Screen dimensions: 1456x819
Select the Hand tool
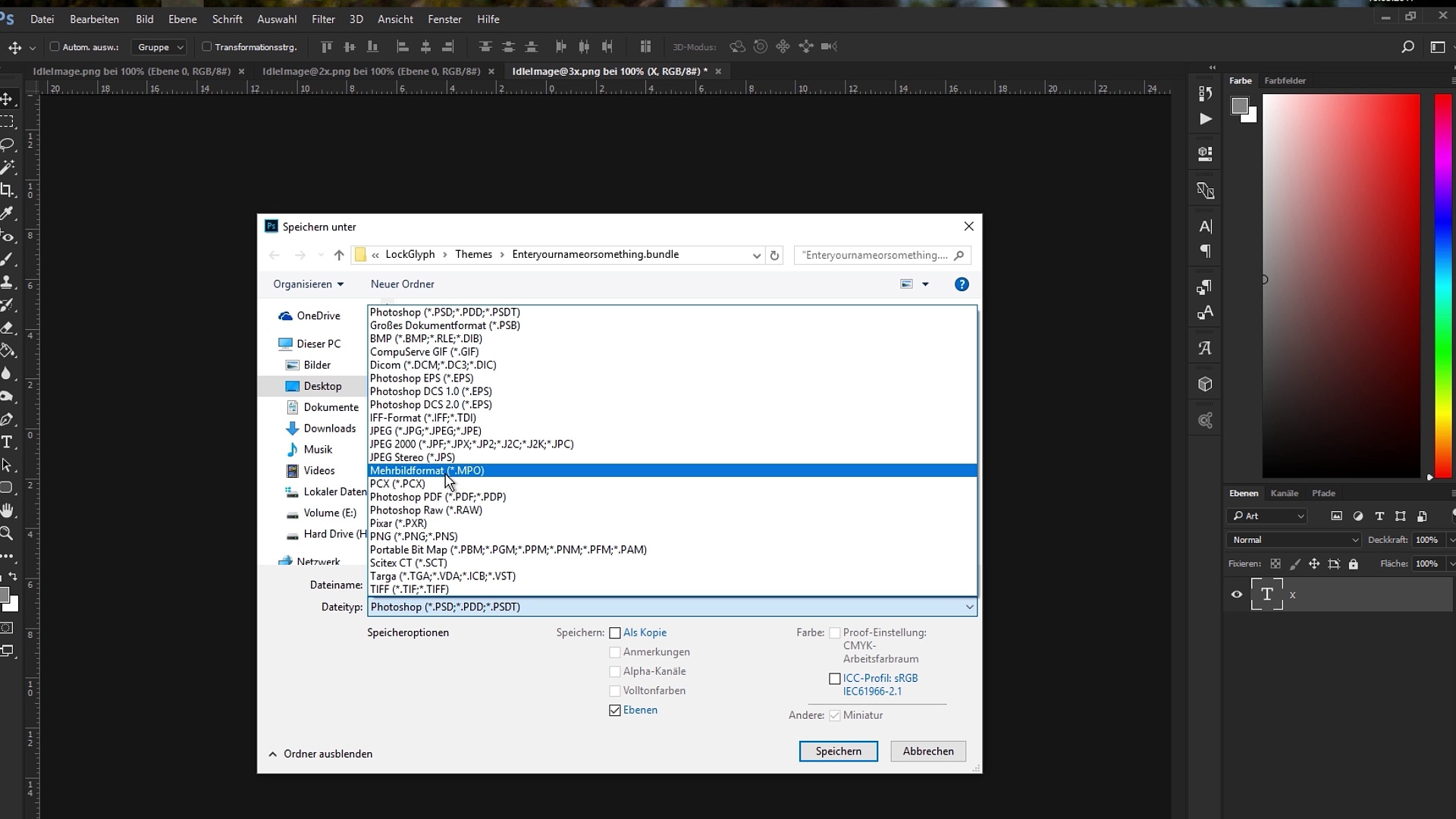(8, 510)
